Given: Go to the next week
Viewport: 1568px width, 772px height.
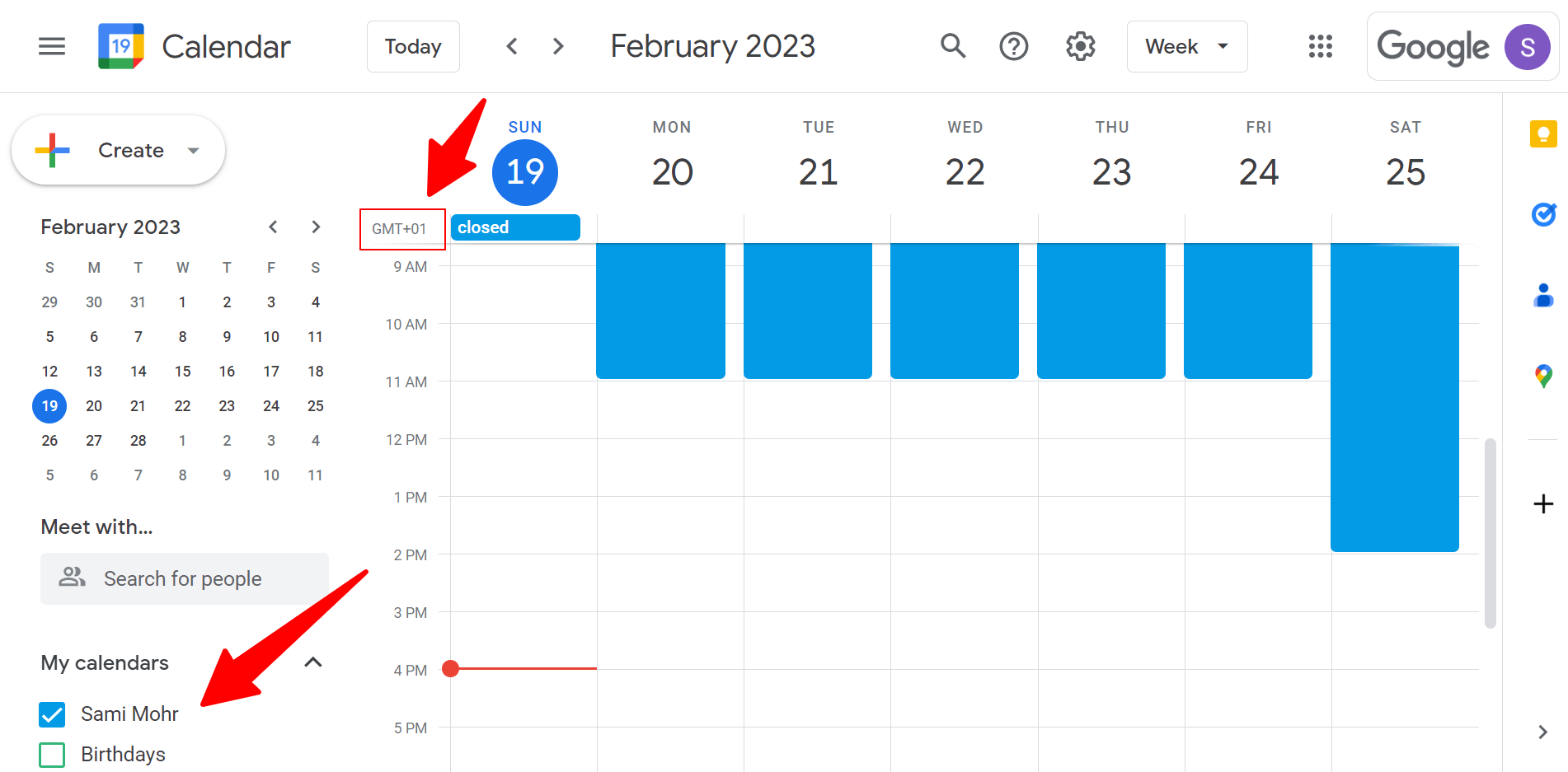Looking at the screenshot, I should click(557, 46).
